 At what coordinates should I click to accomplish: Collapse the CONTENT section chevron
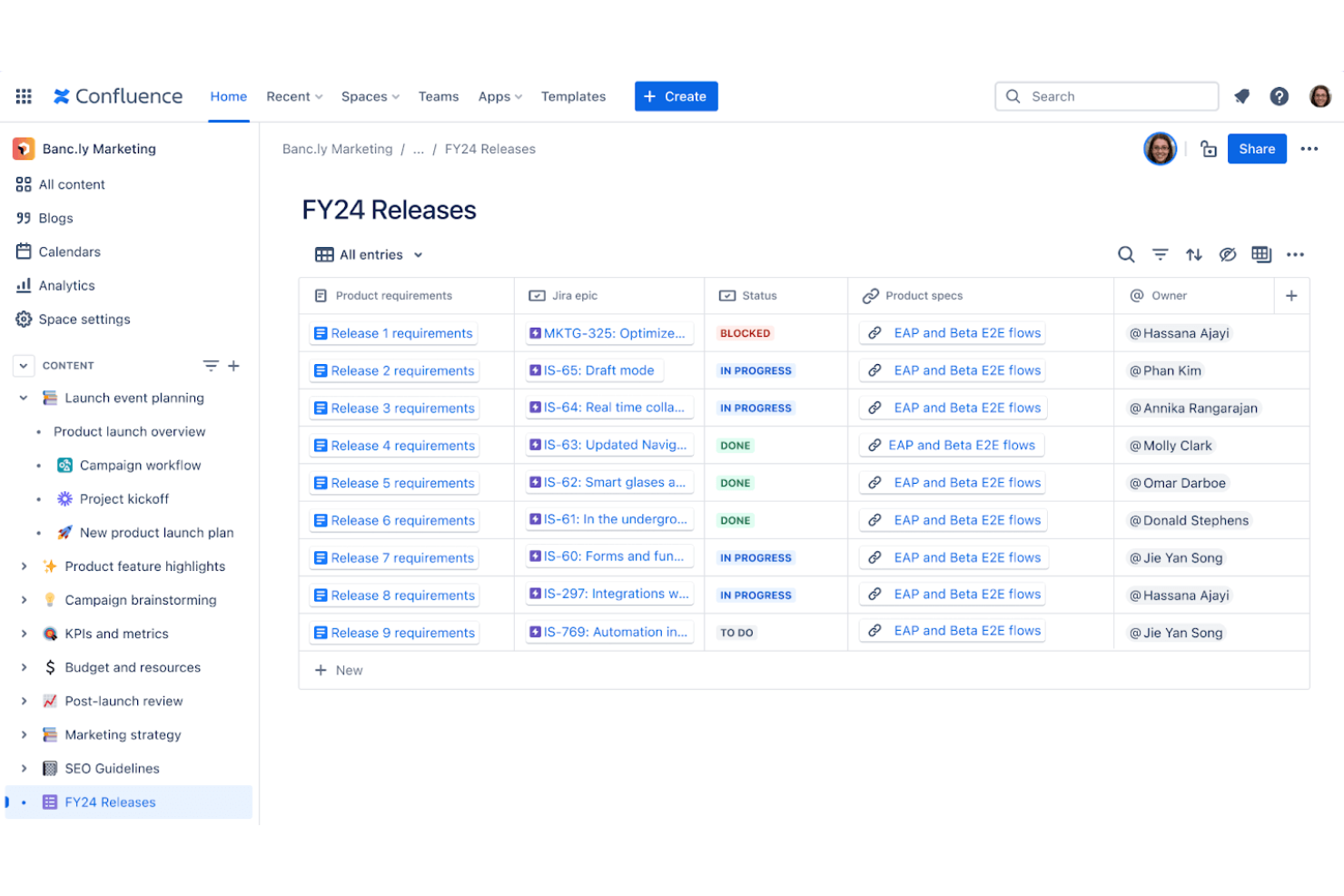point(23,366)
